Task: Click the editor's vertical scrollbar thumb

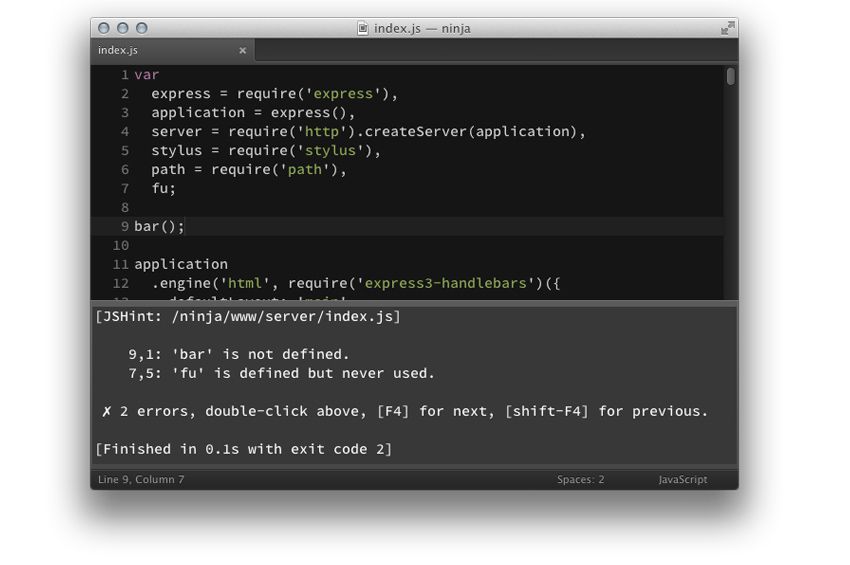Action: (x=731, y=76)
